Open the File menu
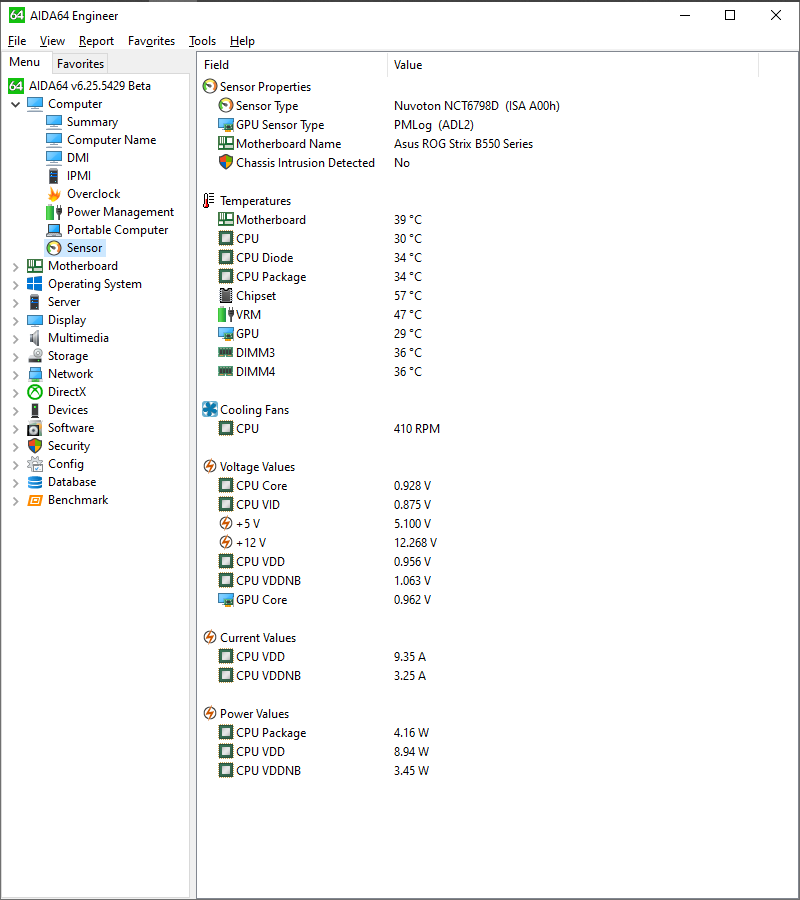Viewport: 800px width, 900px height. [x=17, y=41]
